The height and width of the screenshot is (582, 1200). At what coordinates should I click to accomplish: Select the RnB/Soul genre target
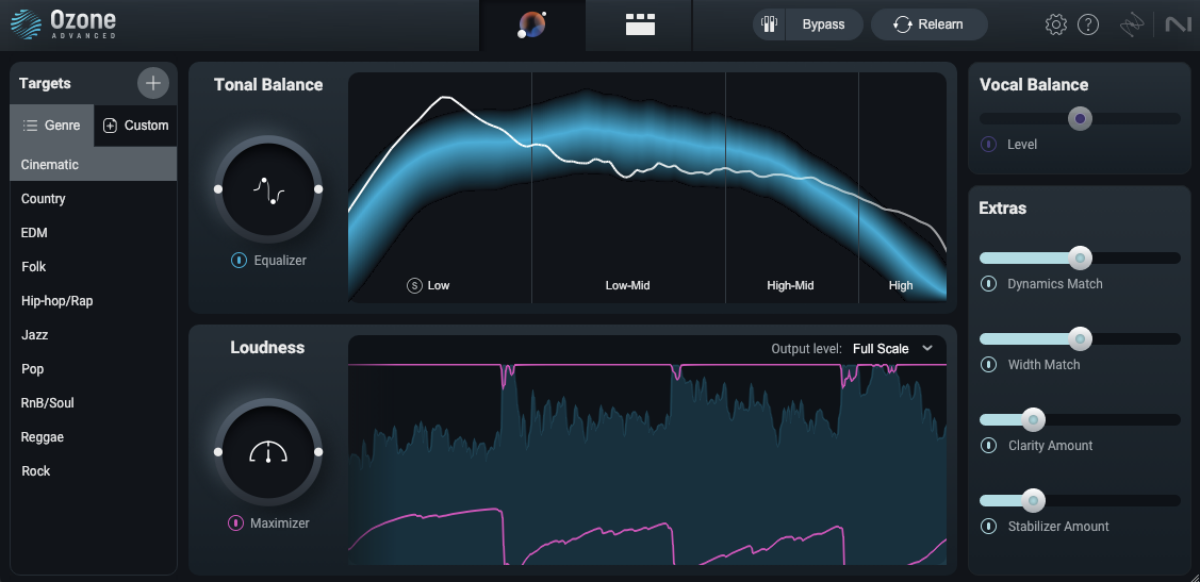(x=93, y=402)
